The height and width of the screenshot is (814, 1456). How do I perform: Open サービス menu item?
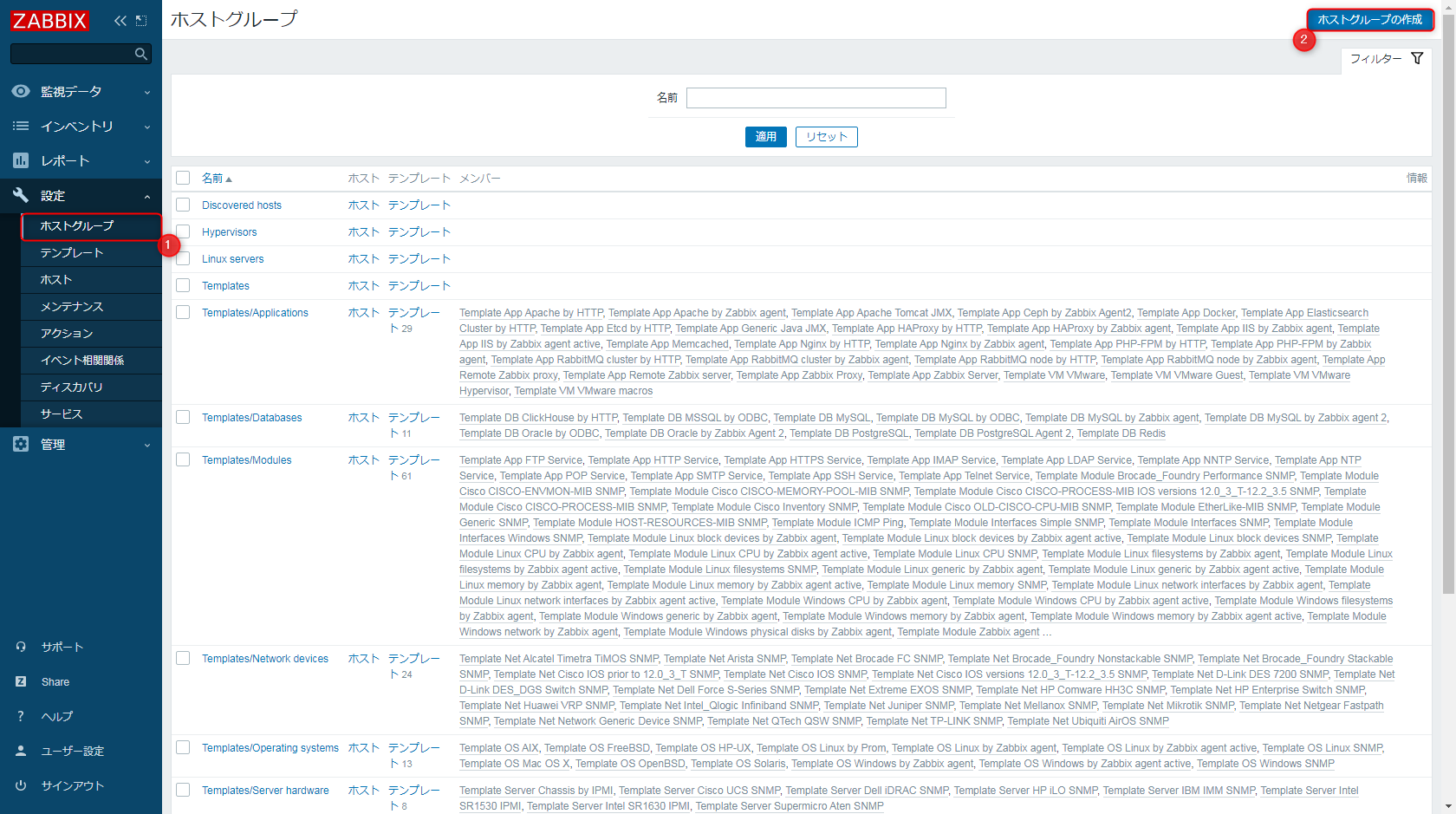pyautogui.click(x=91, y=414)
